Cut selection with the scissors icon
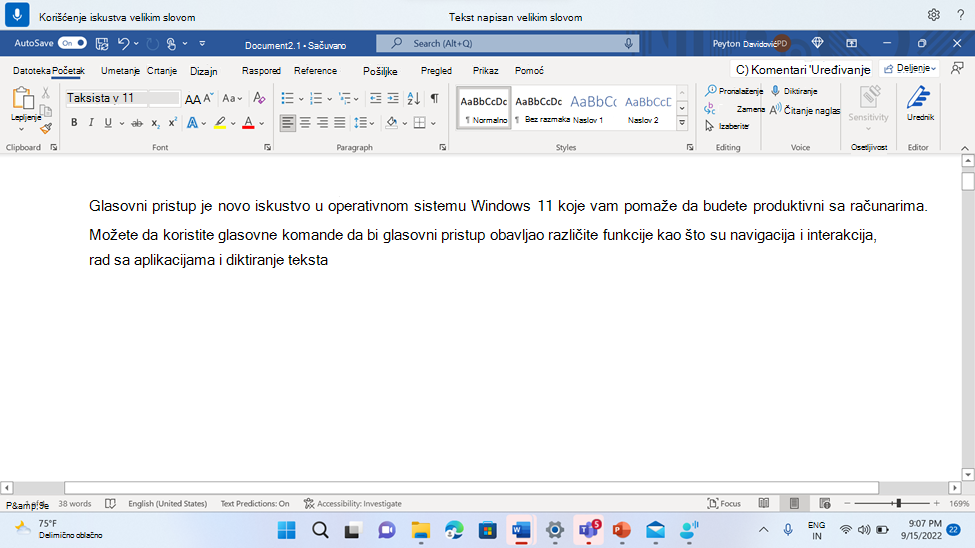This screenshot has height=548, width=975. click(x=45, y=93)
